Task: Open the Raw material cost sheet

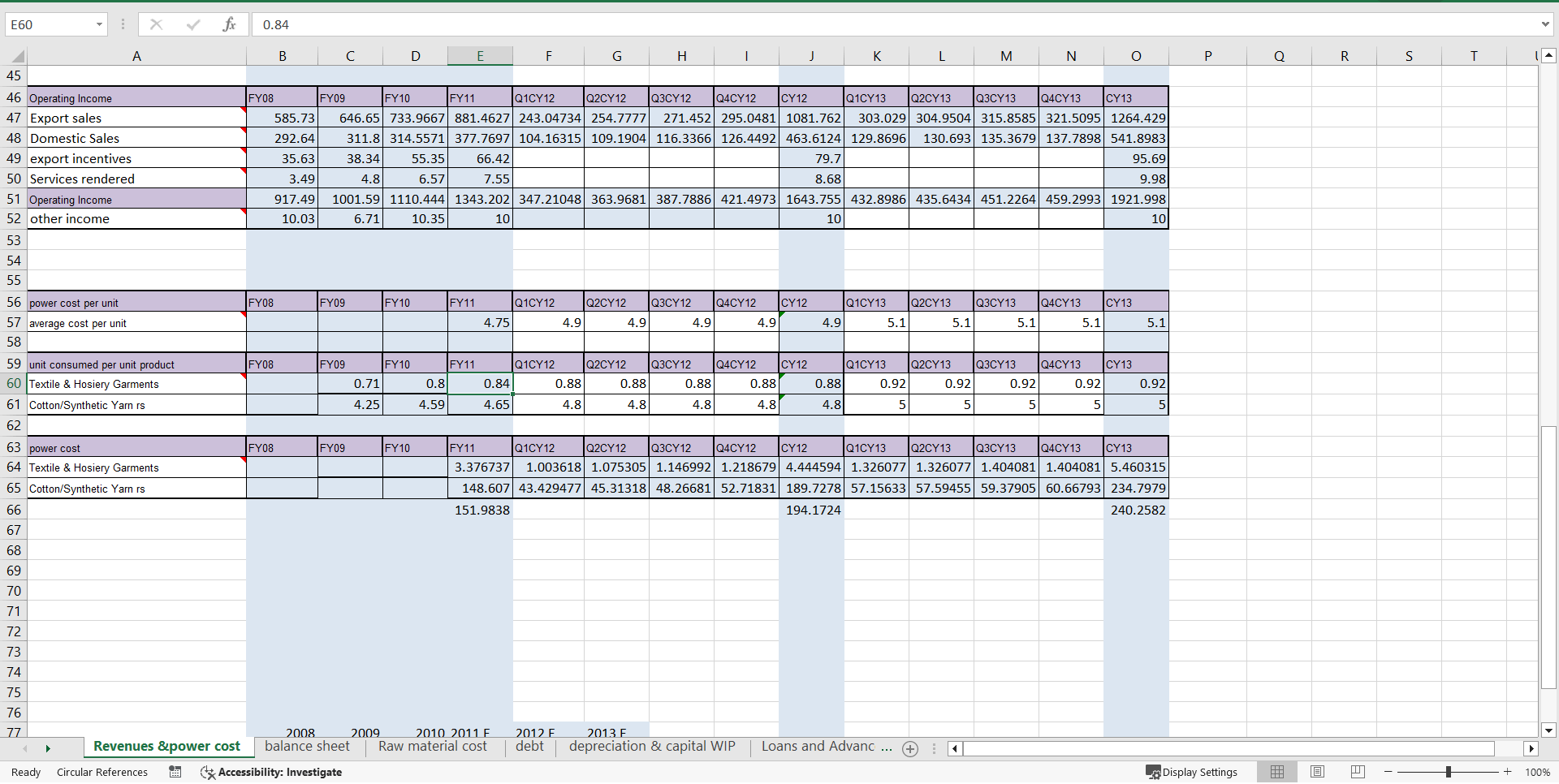Action: [433, 747]
